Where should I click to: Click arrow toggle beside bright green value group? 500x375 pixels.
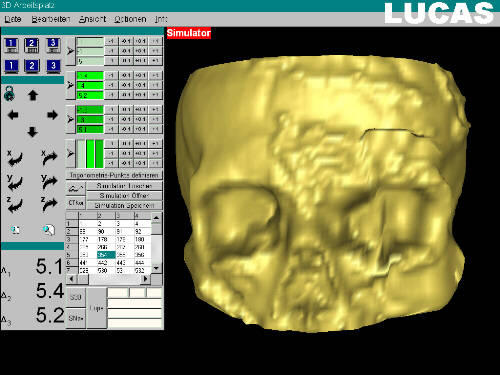[70, 85]
